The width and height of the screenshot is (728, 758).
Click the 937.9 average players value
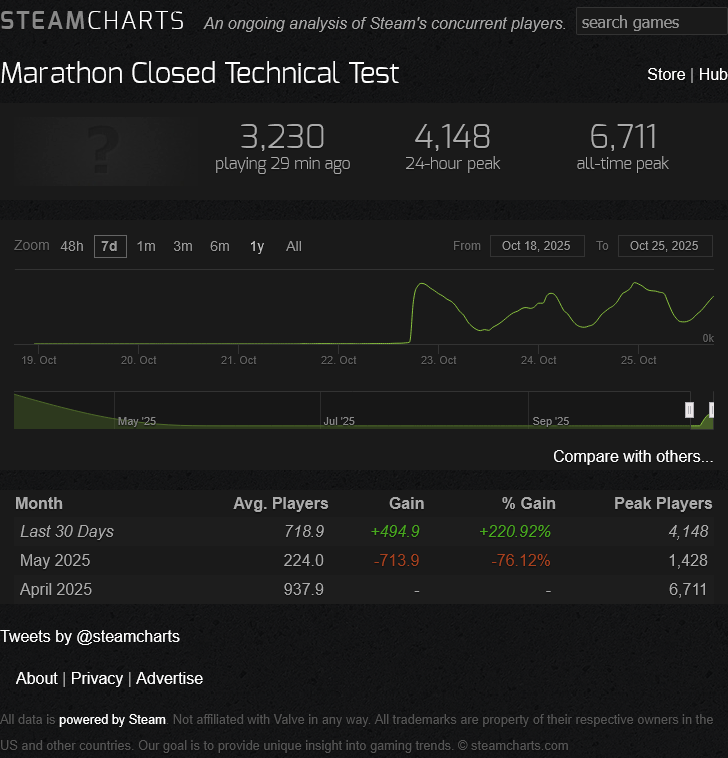coord(304,590)
